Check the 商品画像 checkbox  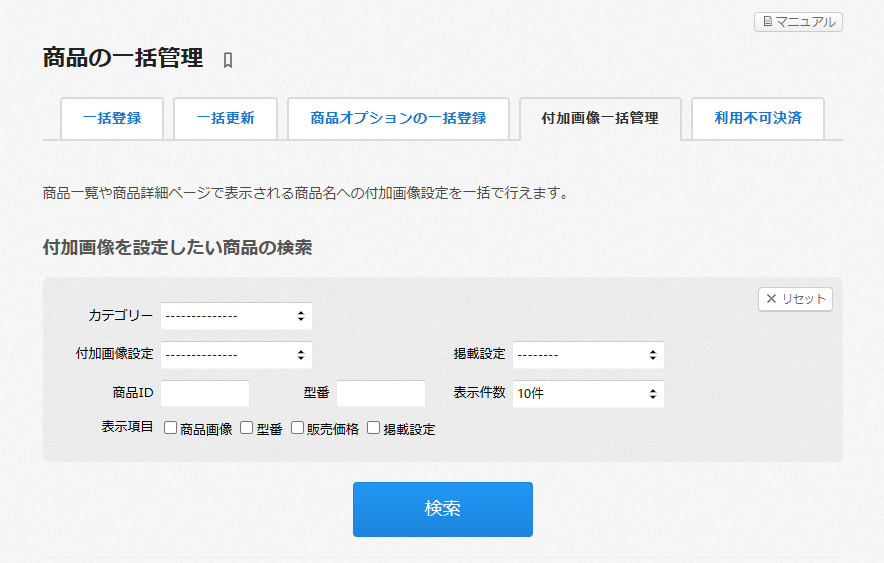tap(170, 428)
